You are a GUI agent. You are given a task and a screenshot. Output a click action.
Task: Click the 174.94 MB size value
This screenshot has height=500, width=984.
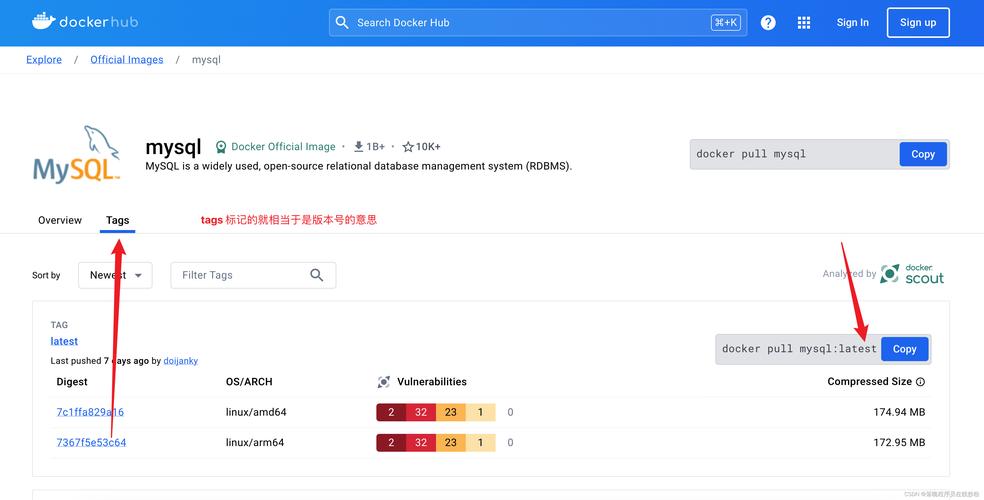pos(899,412)
